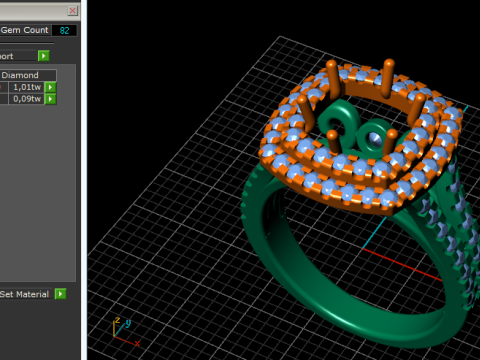Click the green arrow button beside the 'ort' field
This screenshot has height=360, width=480.
[x=44, y=56]
